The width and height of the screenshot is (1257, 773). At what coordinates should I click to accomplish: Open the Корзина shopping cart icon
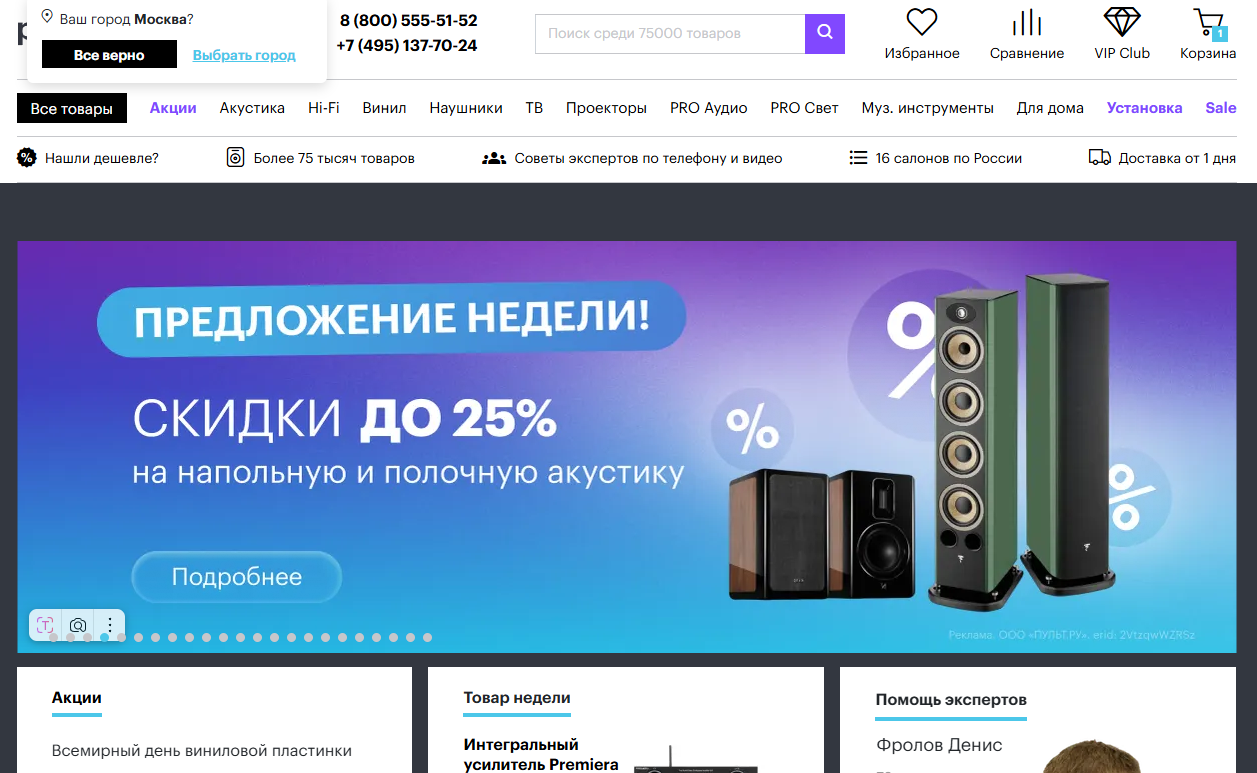click(1208, 22)
